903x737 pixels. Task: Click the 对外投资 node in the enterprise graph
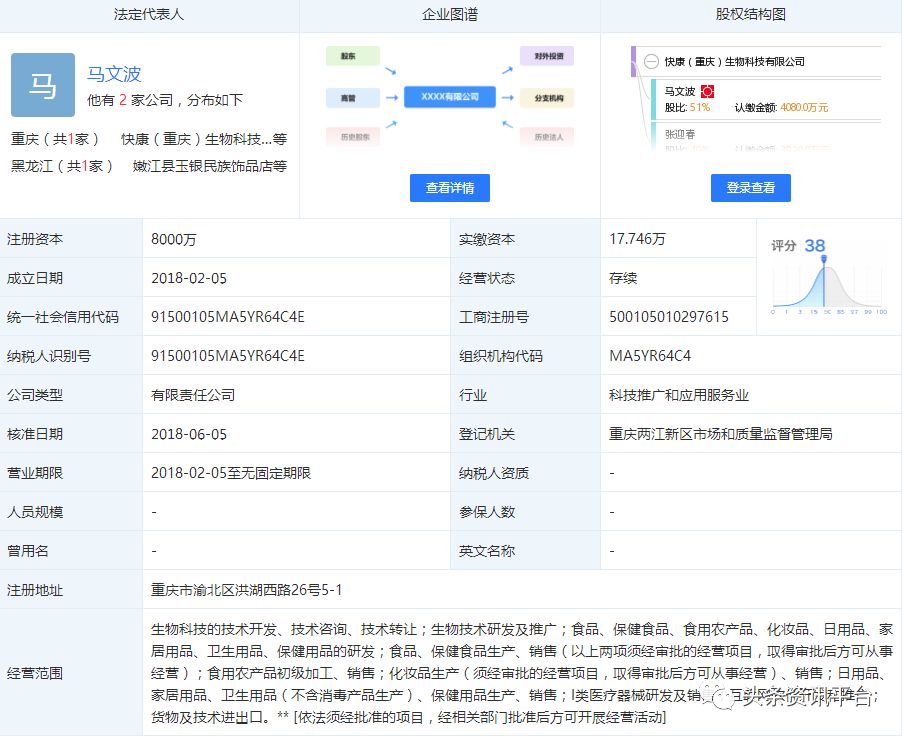point(546,57)
